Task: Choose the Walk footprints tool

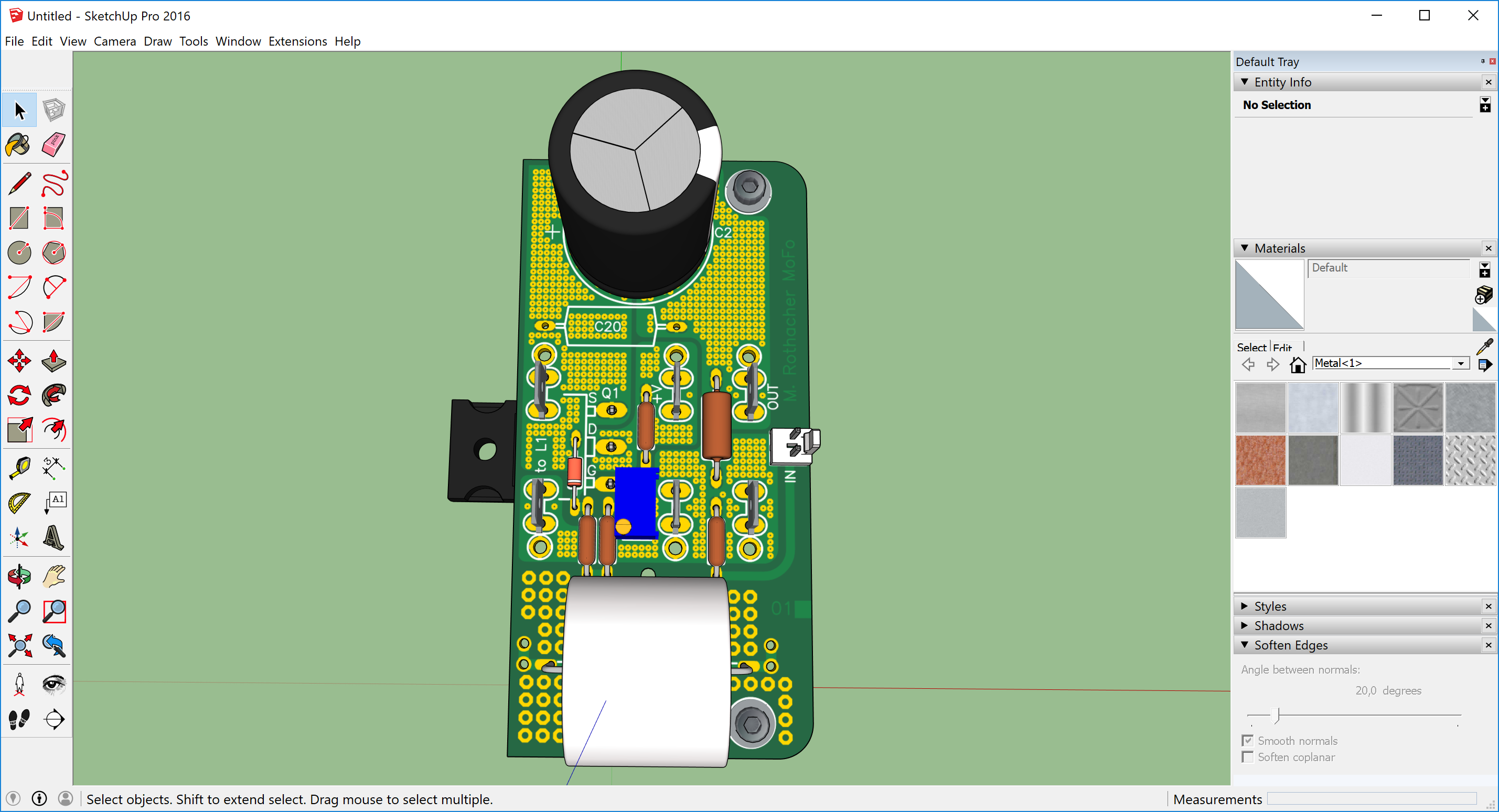Action: pos(19,720)
